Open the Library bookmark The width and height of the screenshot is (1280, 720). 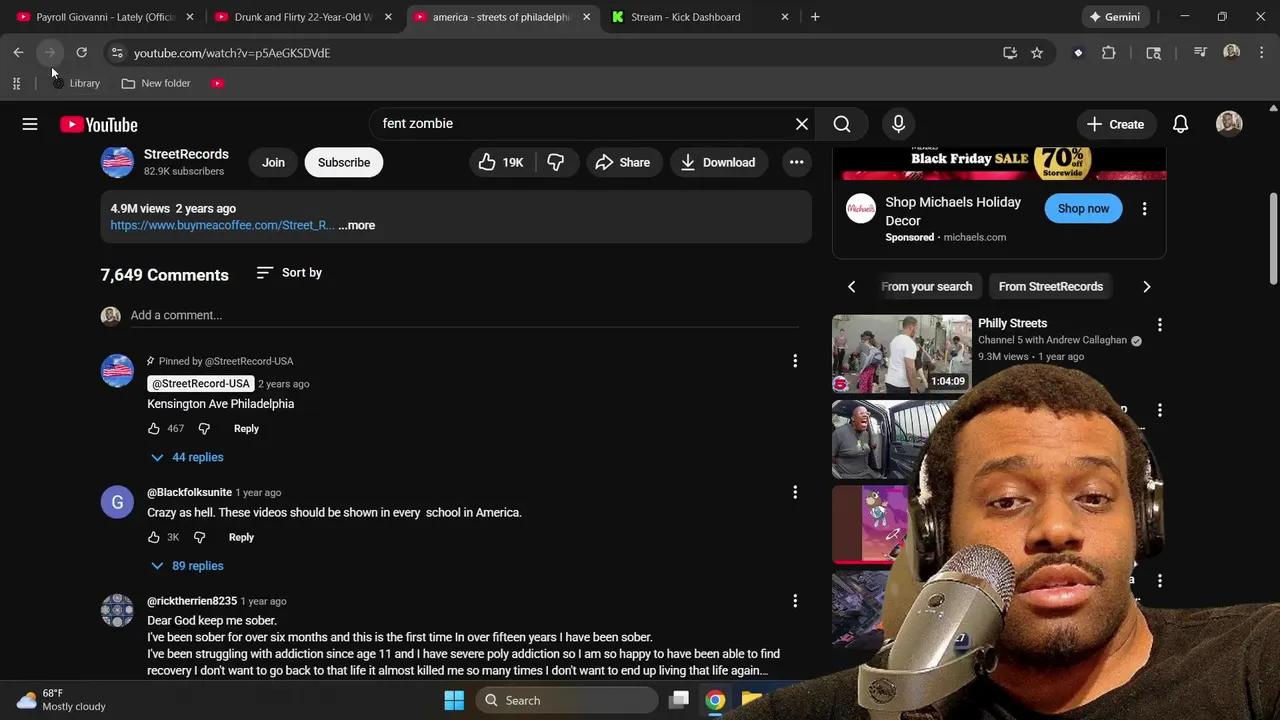(76, 83)
